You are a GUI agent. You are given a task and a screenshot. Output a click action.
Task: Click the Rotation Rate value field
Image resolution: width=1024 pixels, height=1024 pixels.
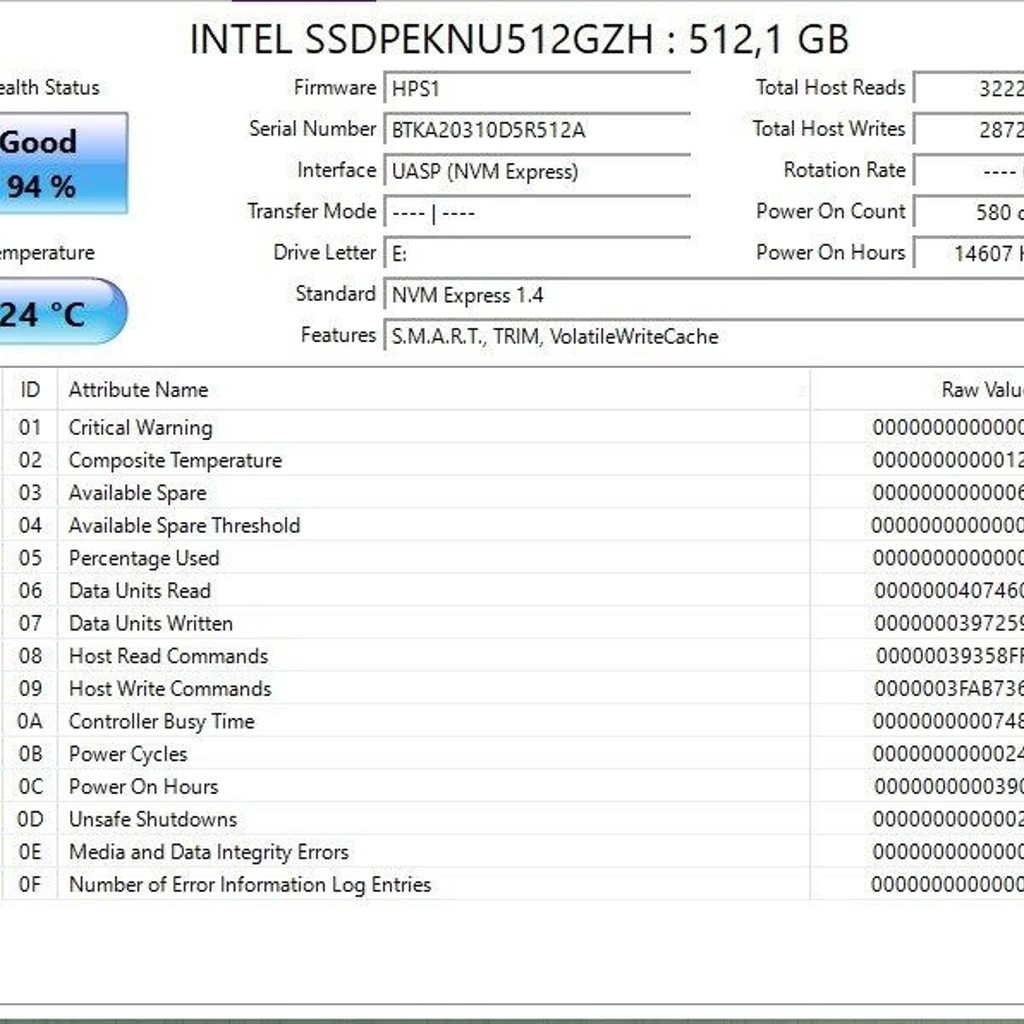click(968, 170)
